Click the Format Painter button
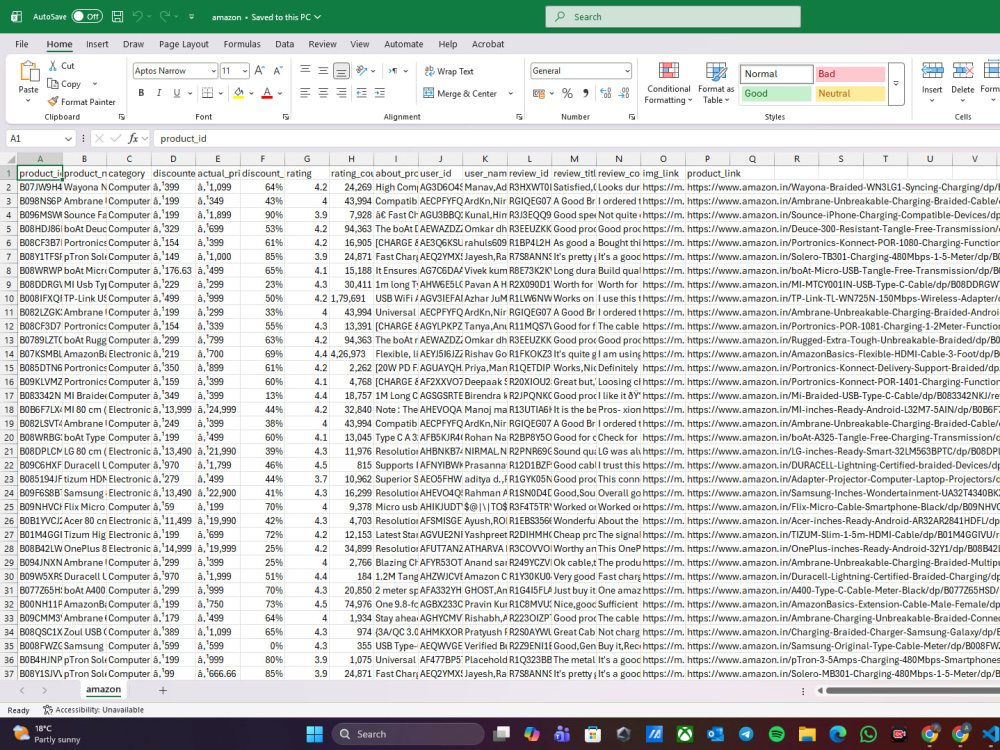1000x750 pixels. click(81, 101)
